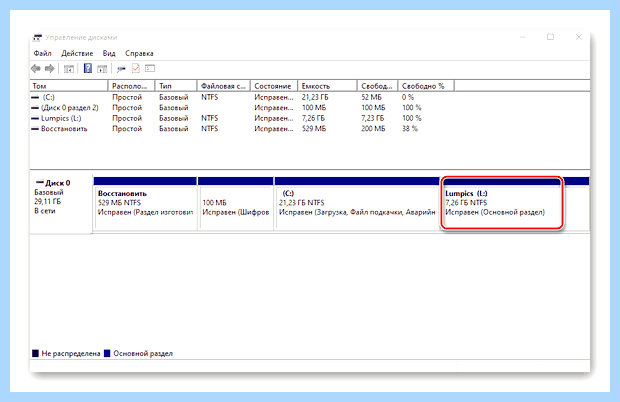
Task: Click the key-shaped toolbar icon
Action: [x=121, y=69]
